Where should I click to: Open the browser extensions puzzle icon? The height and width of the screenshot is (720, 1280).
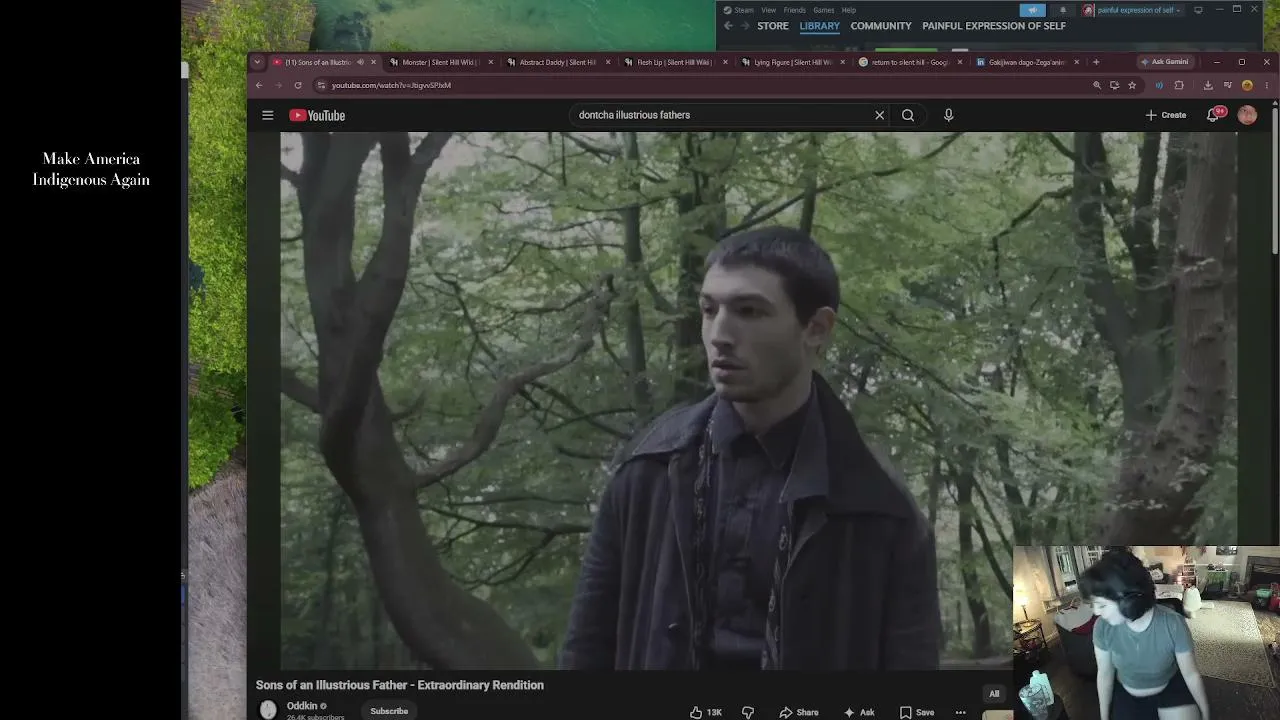pos(1179,85)
